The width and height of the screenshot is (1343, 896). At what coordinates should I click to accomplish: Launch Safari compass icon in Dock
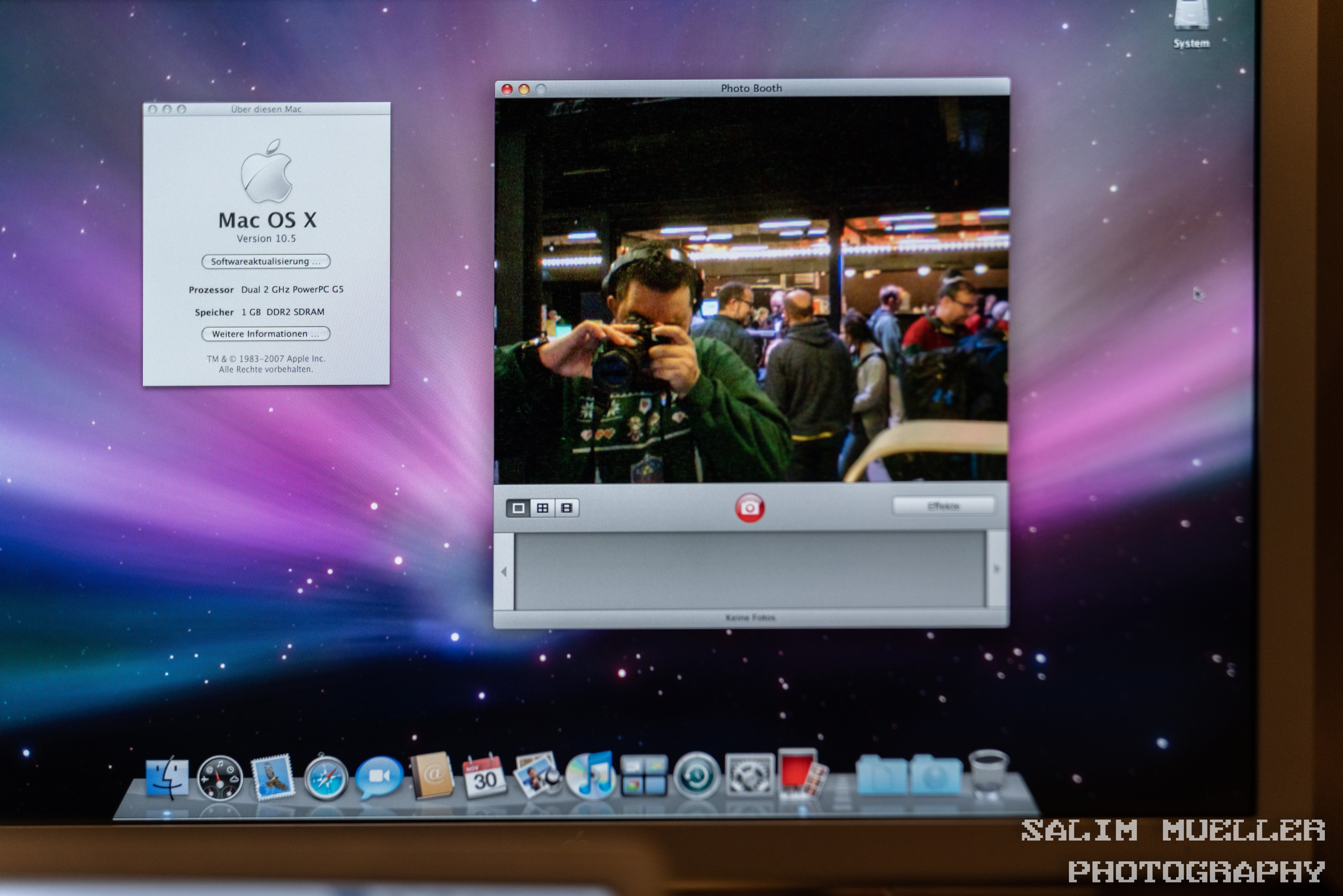click(x=326, y=778)
